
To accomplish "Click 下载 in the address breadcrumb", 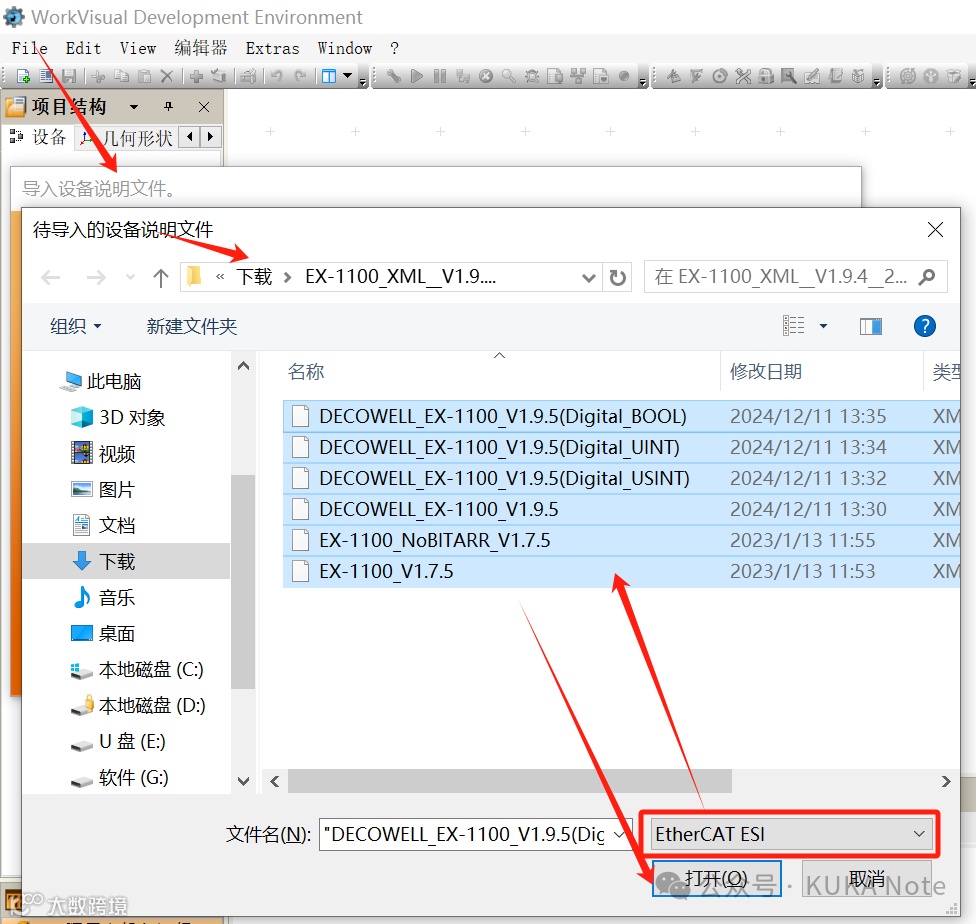I will pos(254,276).
